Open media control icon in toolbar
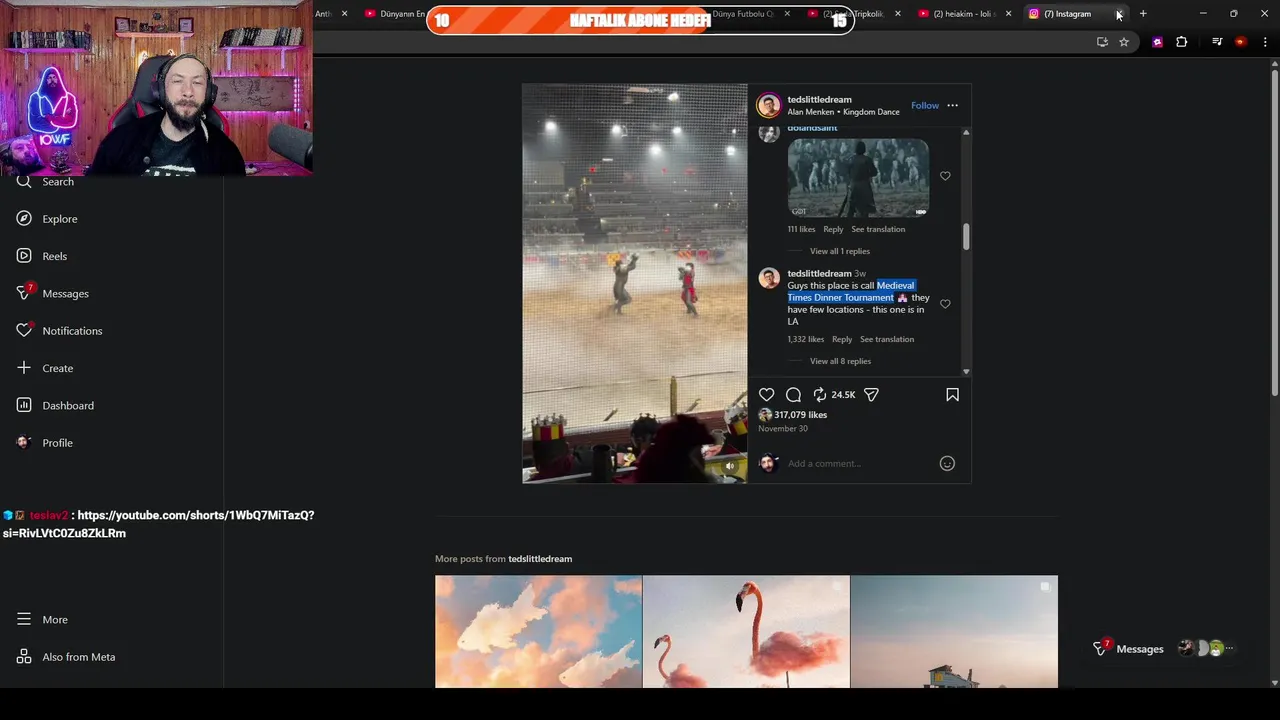 pos(1217,42)
